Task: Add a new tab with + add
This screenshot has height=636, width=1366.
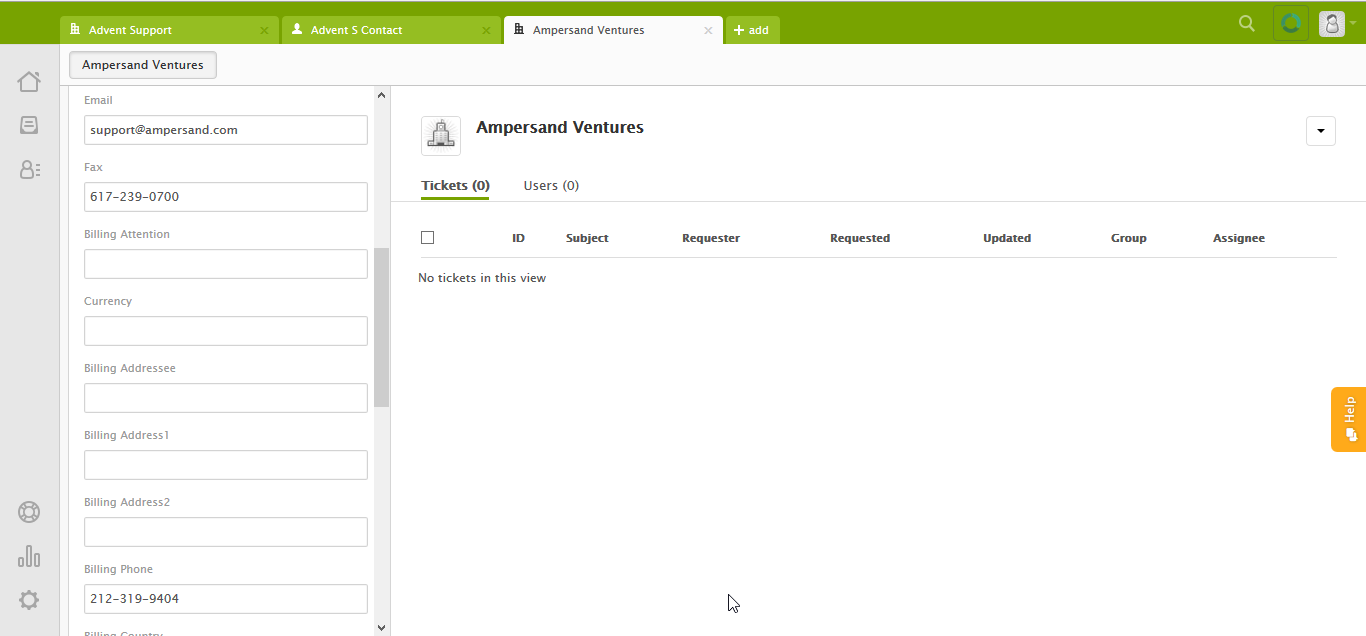Action: point(752,30)
